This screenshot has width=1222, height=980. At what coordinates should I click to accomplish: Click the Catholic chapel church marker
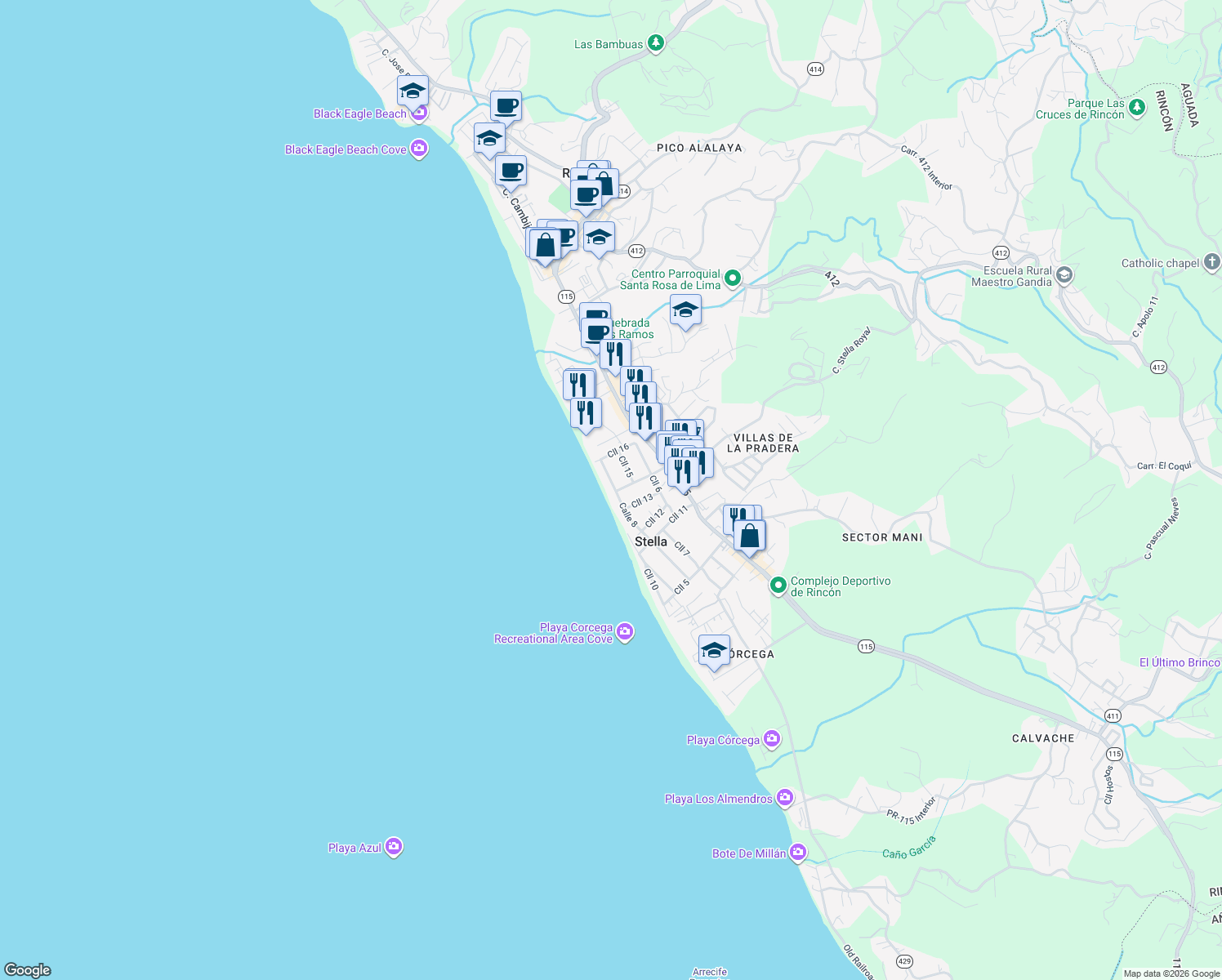(x=1212, y=262)
